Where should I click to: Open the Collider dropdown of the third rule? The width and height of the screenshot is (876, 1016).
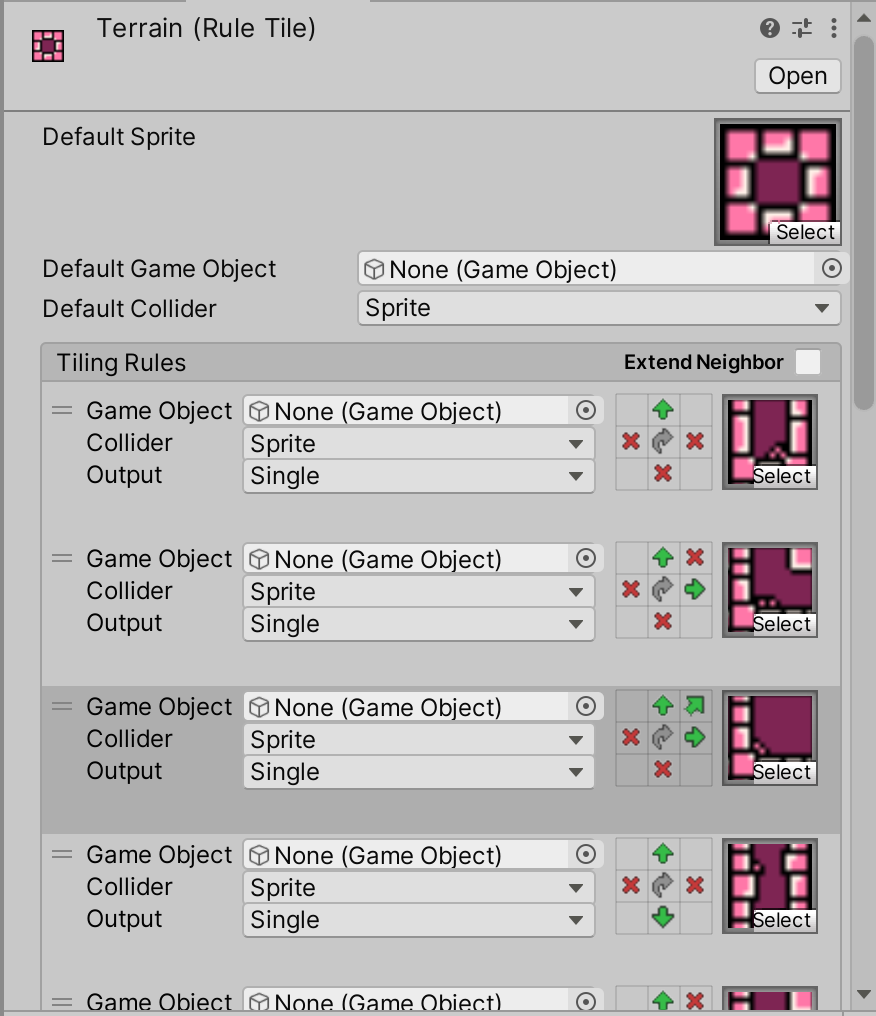tap(418, 739)
